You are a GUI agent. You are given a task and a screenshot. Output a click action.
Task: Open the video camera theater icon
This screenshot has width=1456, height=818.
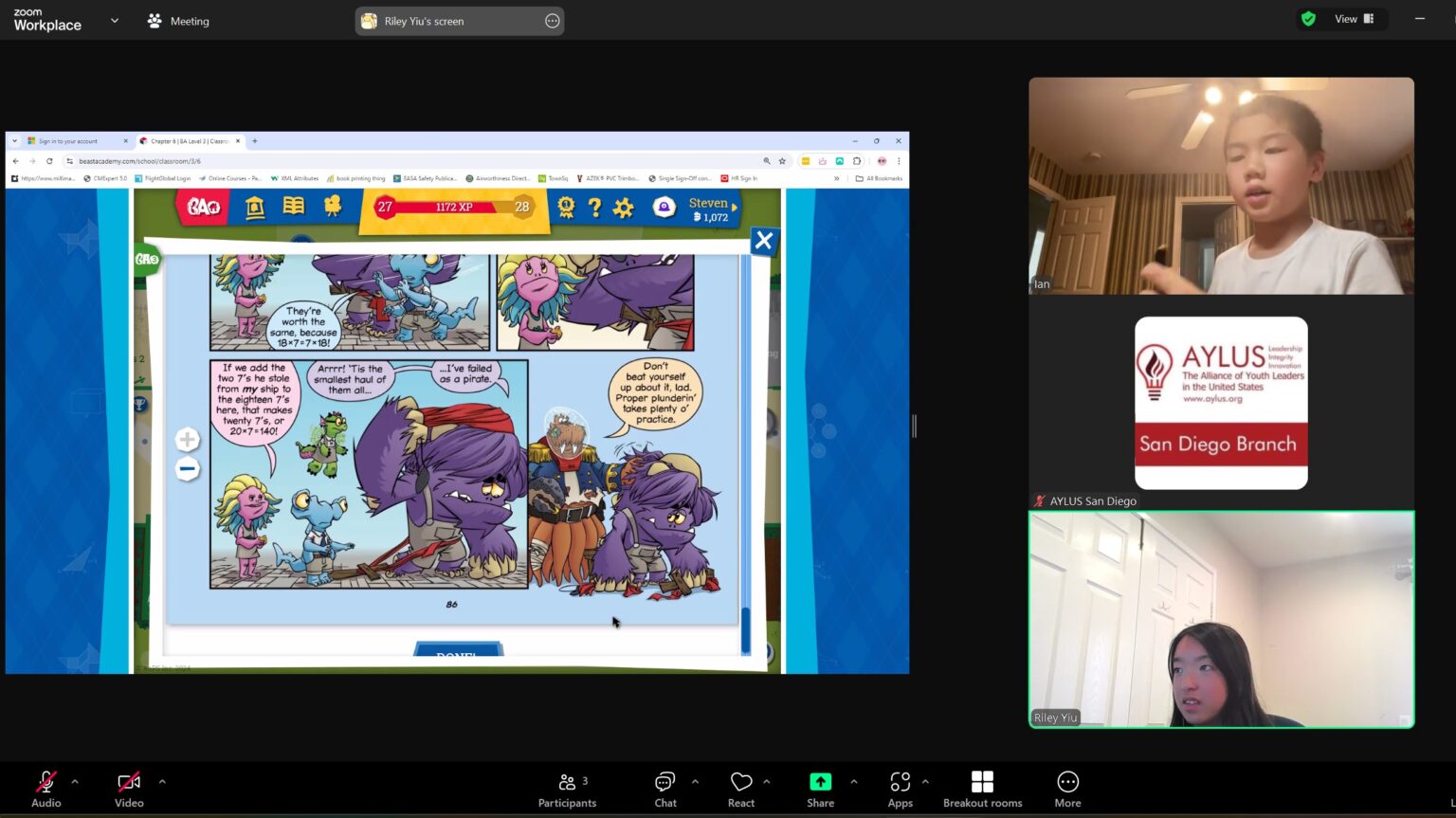coord(333,206)
